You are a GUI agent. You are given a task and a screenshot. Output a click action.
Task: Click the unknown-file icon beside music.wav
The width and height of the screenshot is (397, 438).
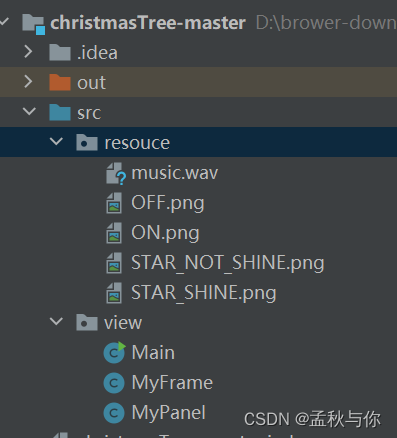(116, 173)
